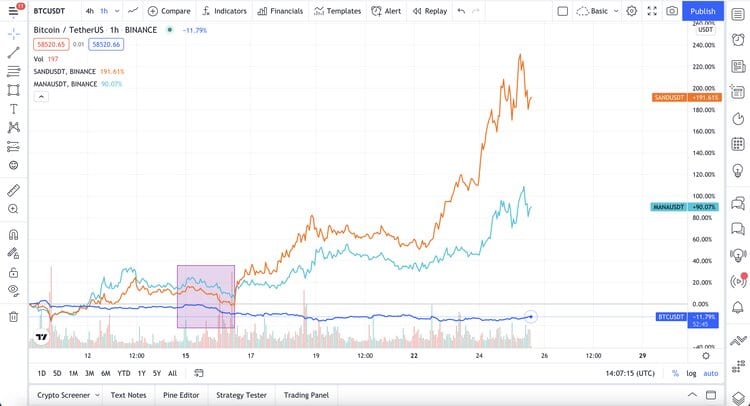750x406 pixels.
Task: Switch to the Strategy Tester tab
Action: 242,395
